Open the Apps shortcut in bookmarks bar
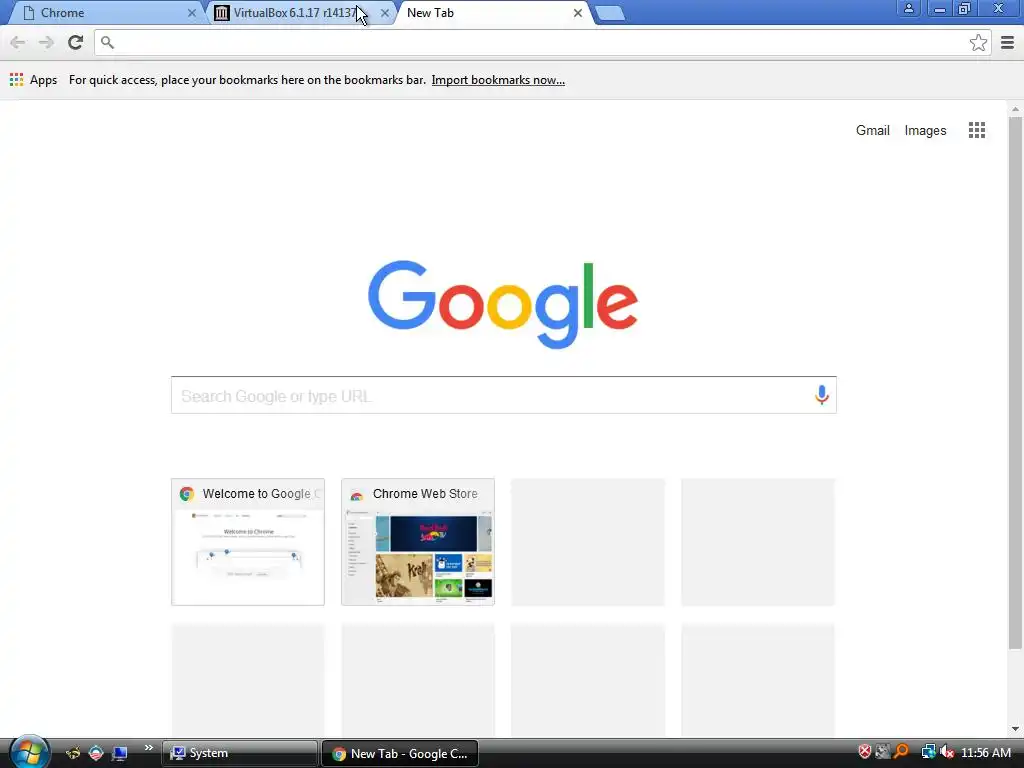1024x768 pixels. (33, 80)
